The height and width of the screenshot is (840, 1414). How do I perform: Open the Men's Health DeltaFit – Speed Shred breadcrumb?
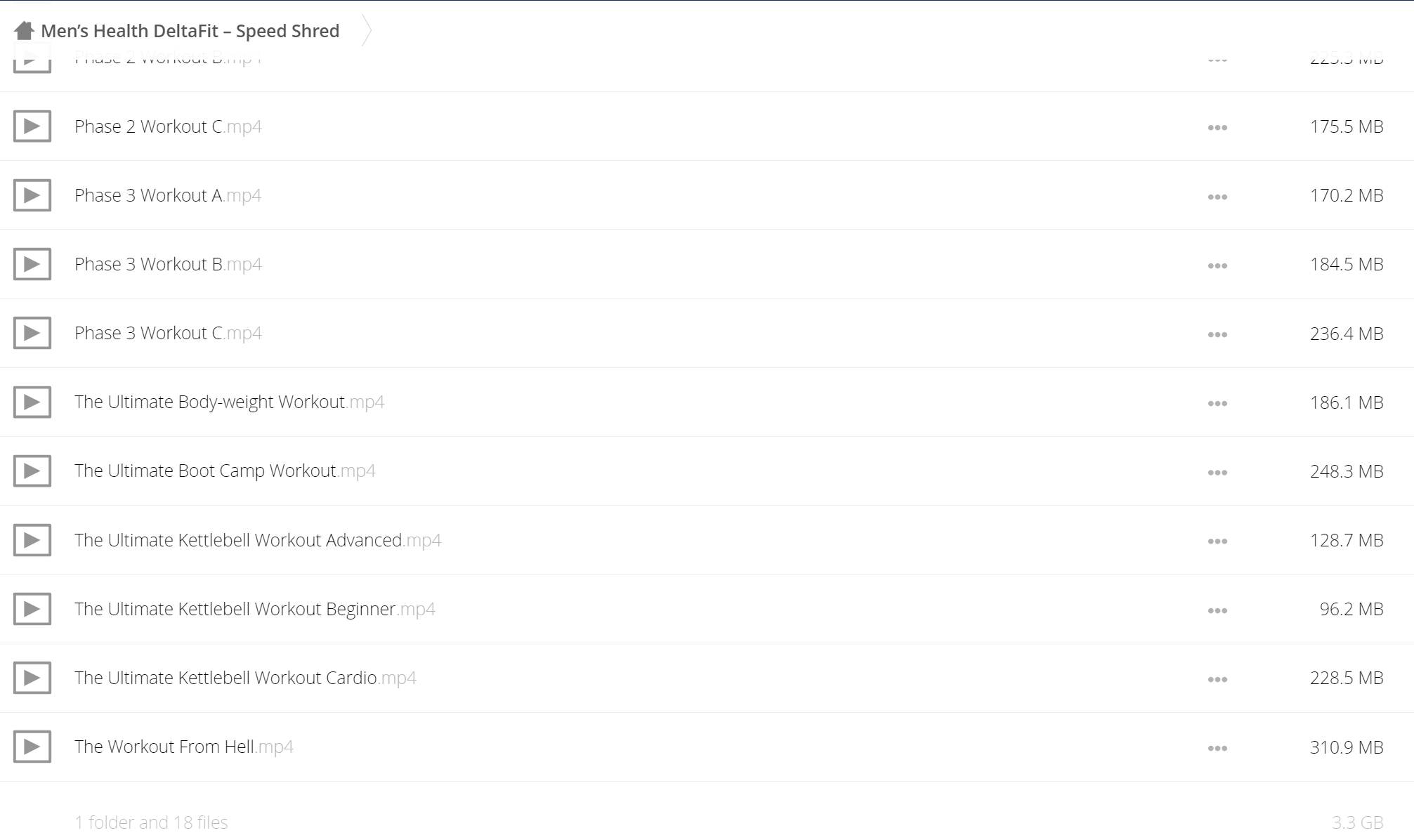190,31
